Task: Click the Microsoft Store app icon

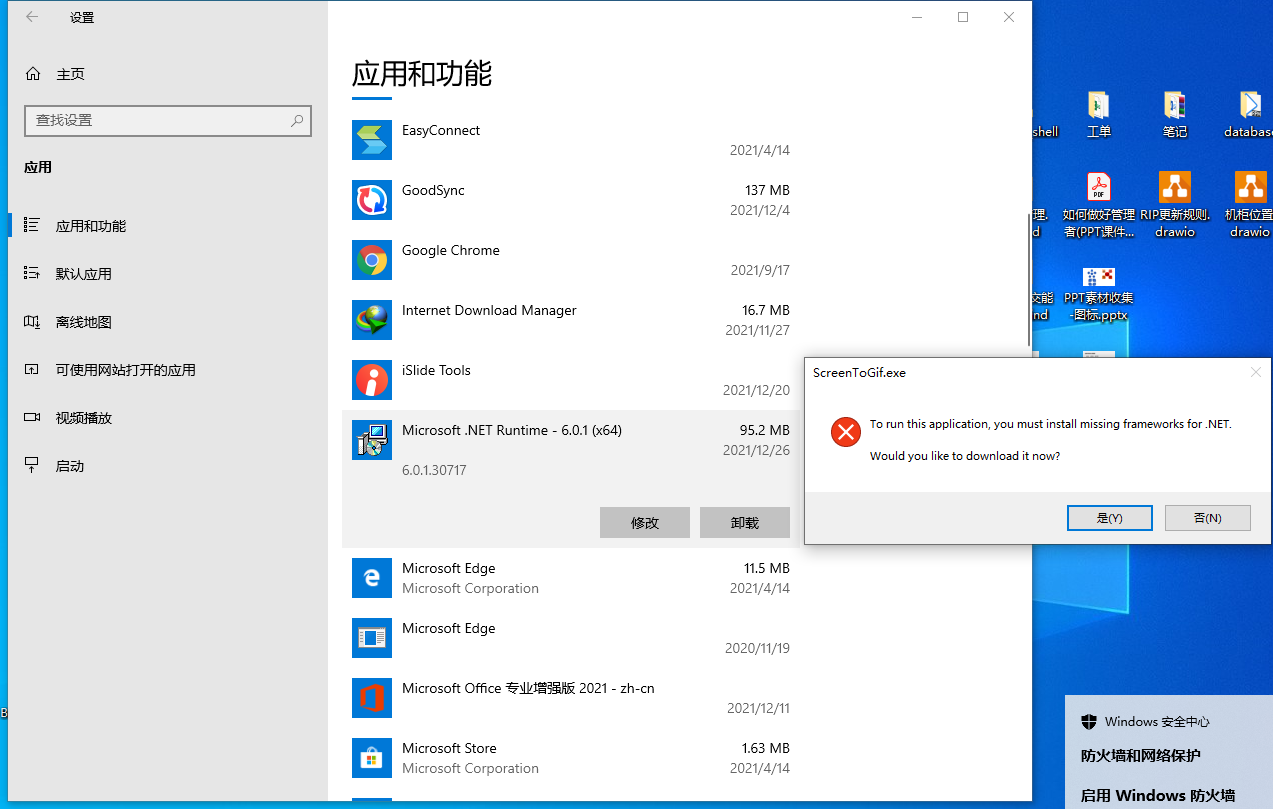Action: (372, 758)
